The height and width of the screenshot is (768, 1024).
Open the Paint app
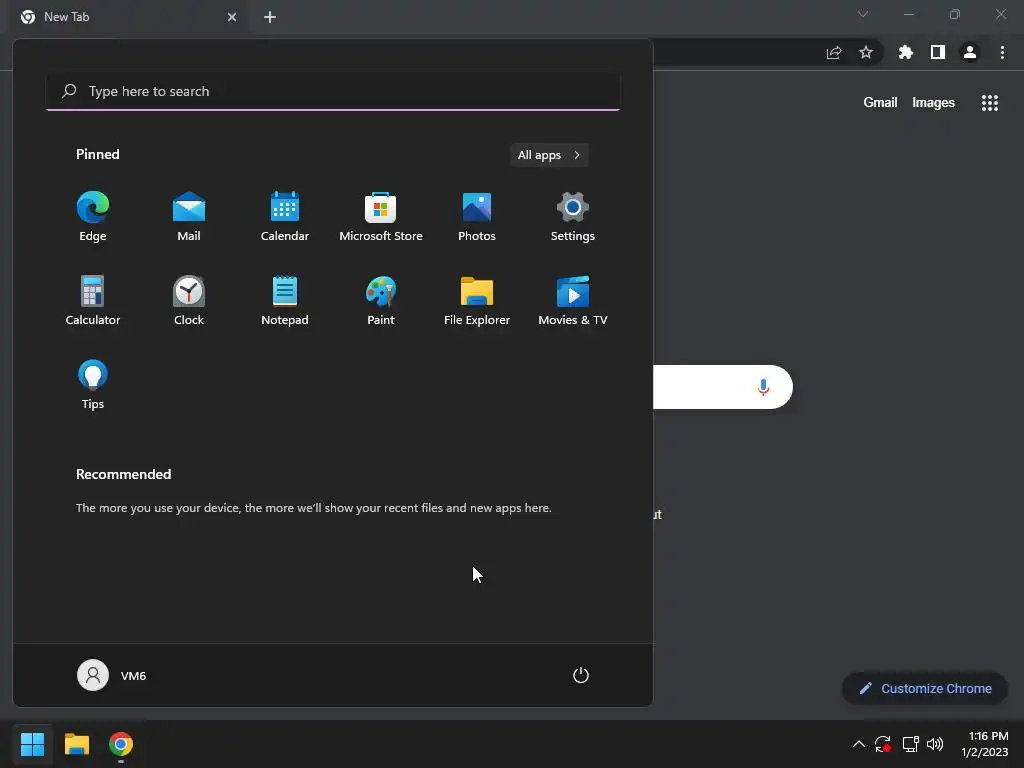(381, 300)
